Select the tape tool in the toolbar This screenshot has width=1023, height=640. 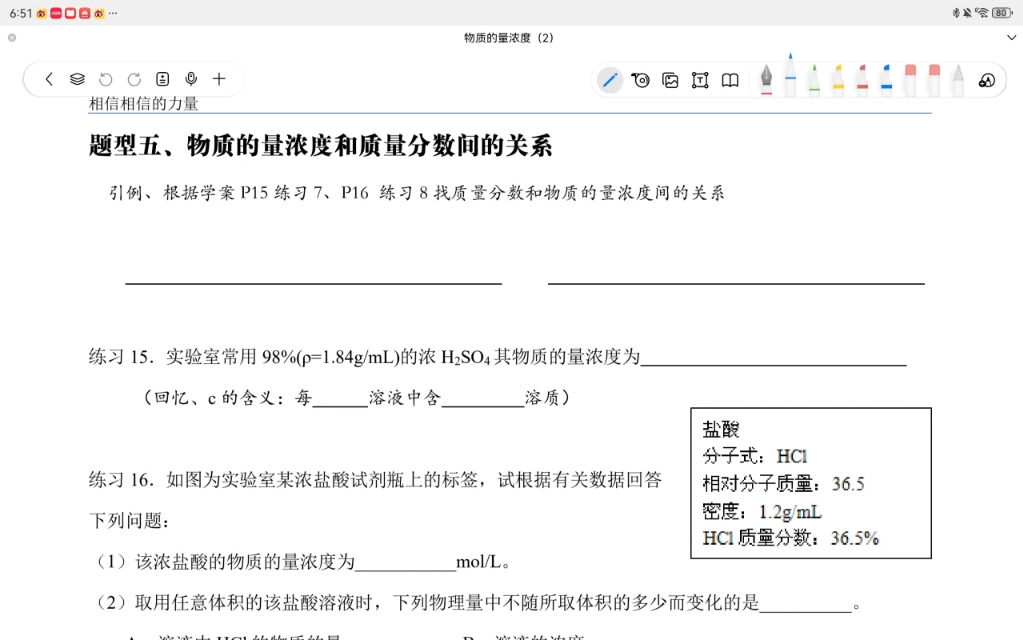click(x=641, y=79)
